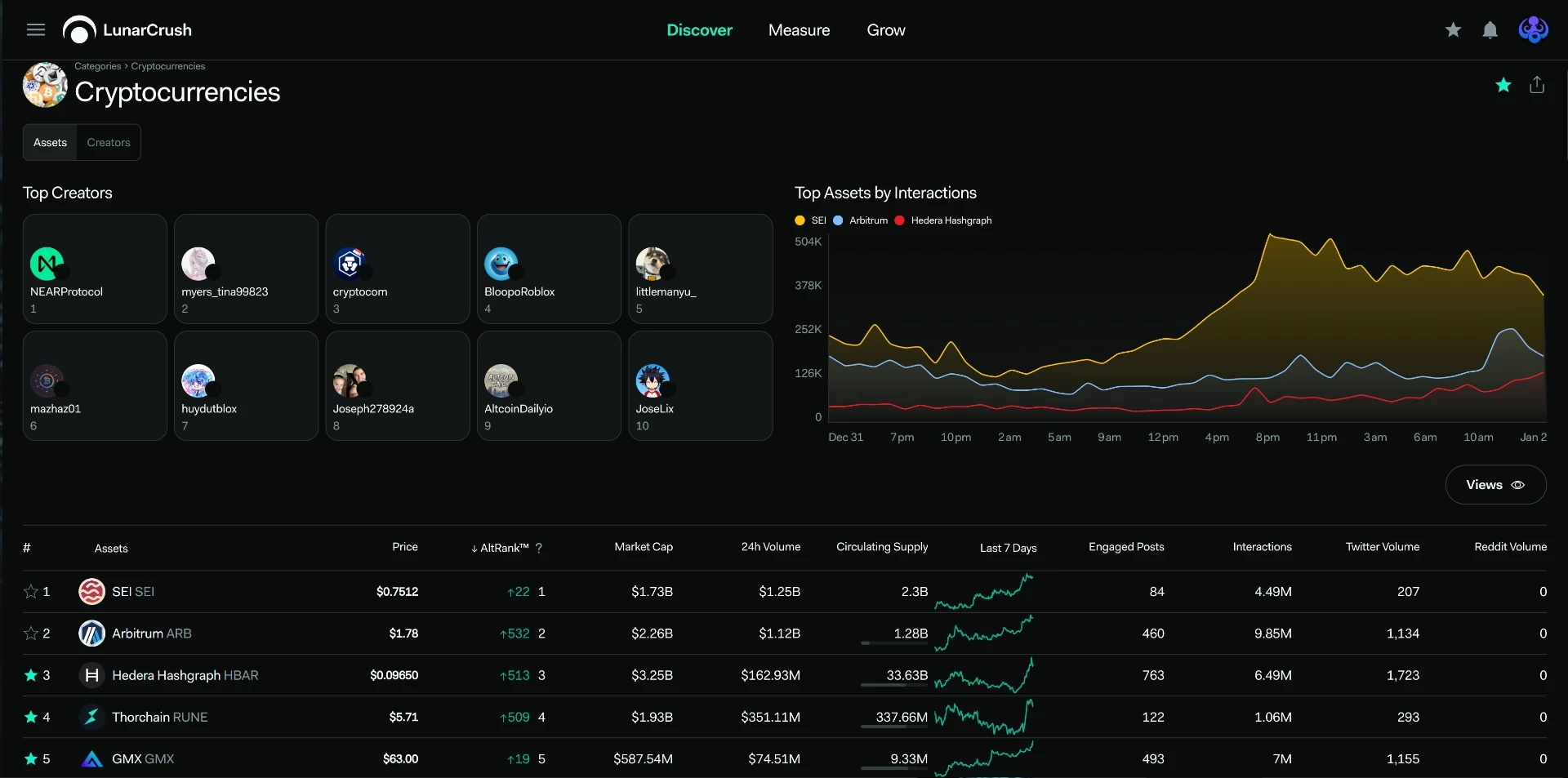Sort table by Market Cap header
Screen dimensions: 1568x778
point(644,547)
